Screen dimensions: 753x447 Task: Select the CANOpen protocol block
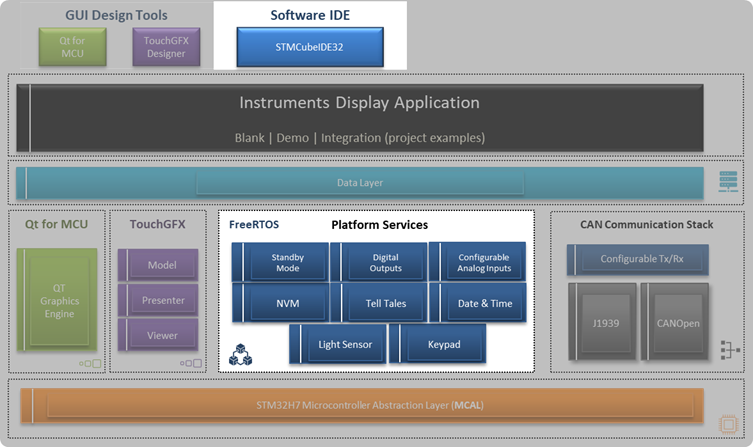click(x=675, y=322)
